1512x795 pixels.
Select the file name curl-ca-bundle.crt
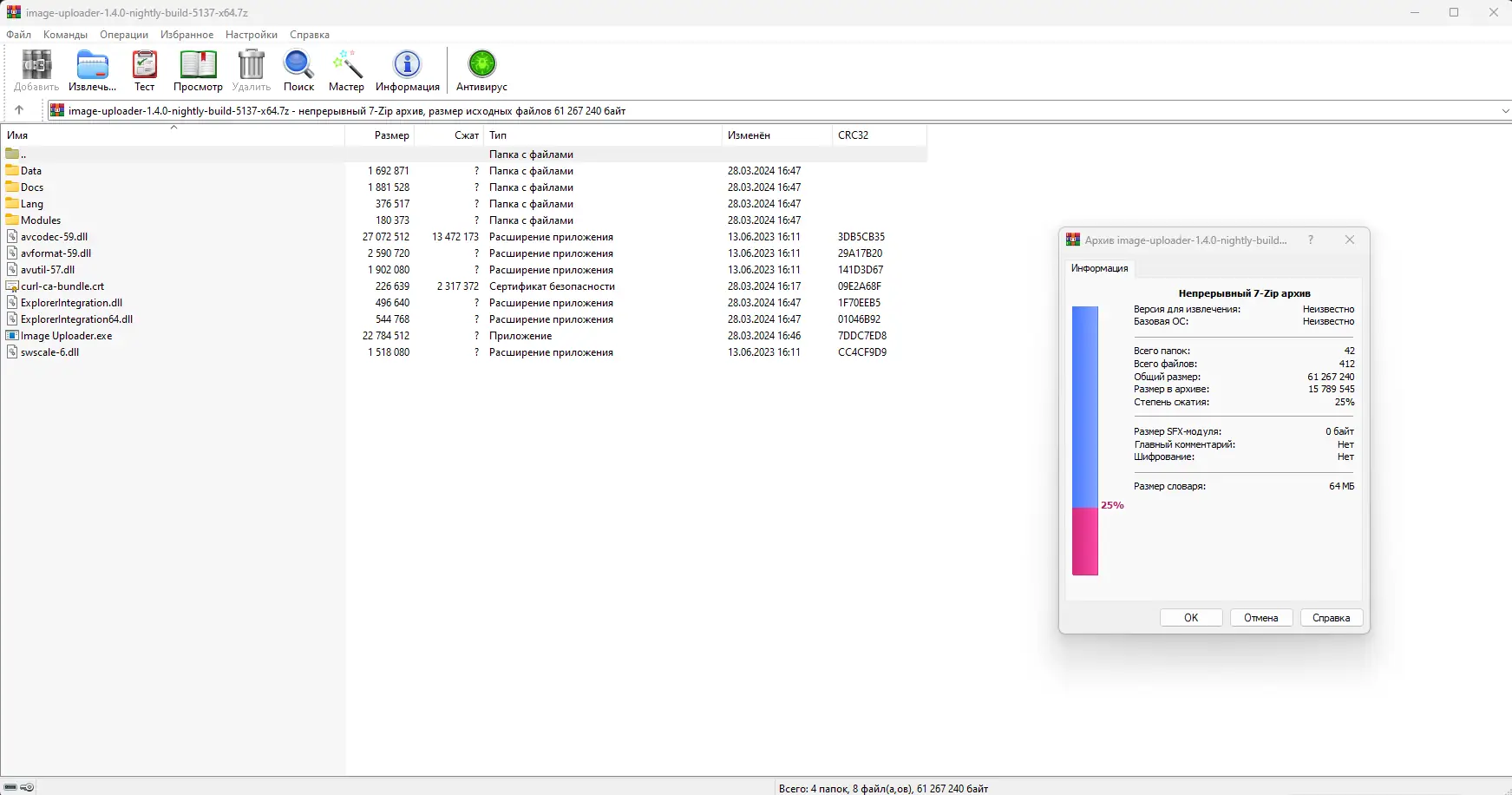(x=62, y=286)
